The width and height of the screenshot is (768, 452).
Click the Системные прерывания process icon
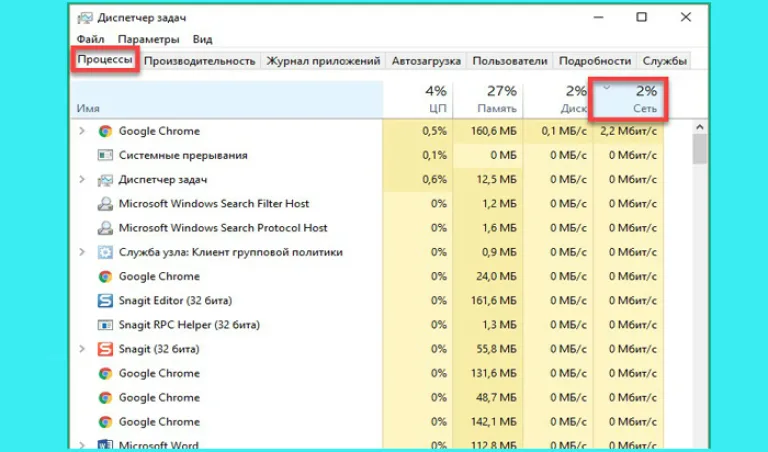[105, 155]
